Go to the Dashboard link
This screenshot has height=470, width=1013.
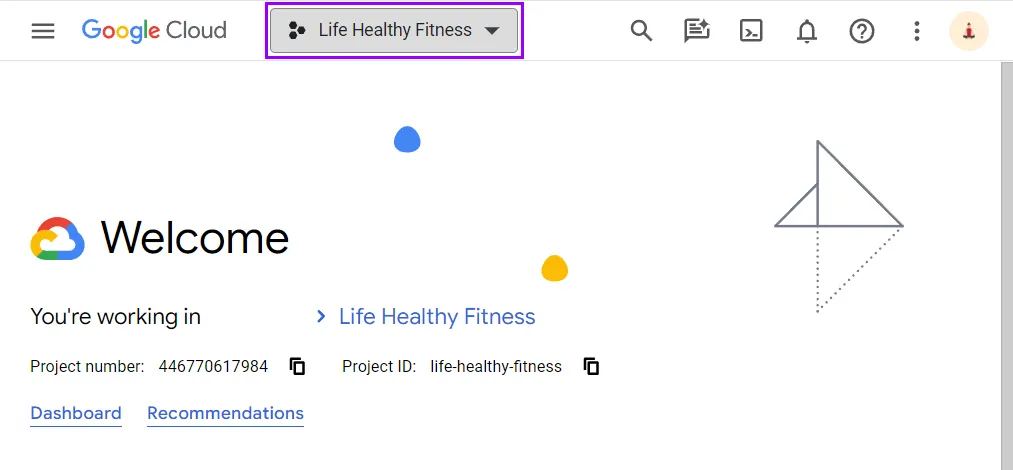pos(76,413)
